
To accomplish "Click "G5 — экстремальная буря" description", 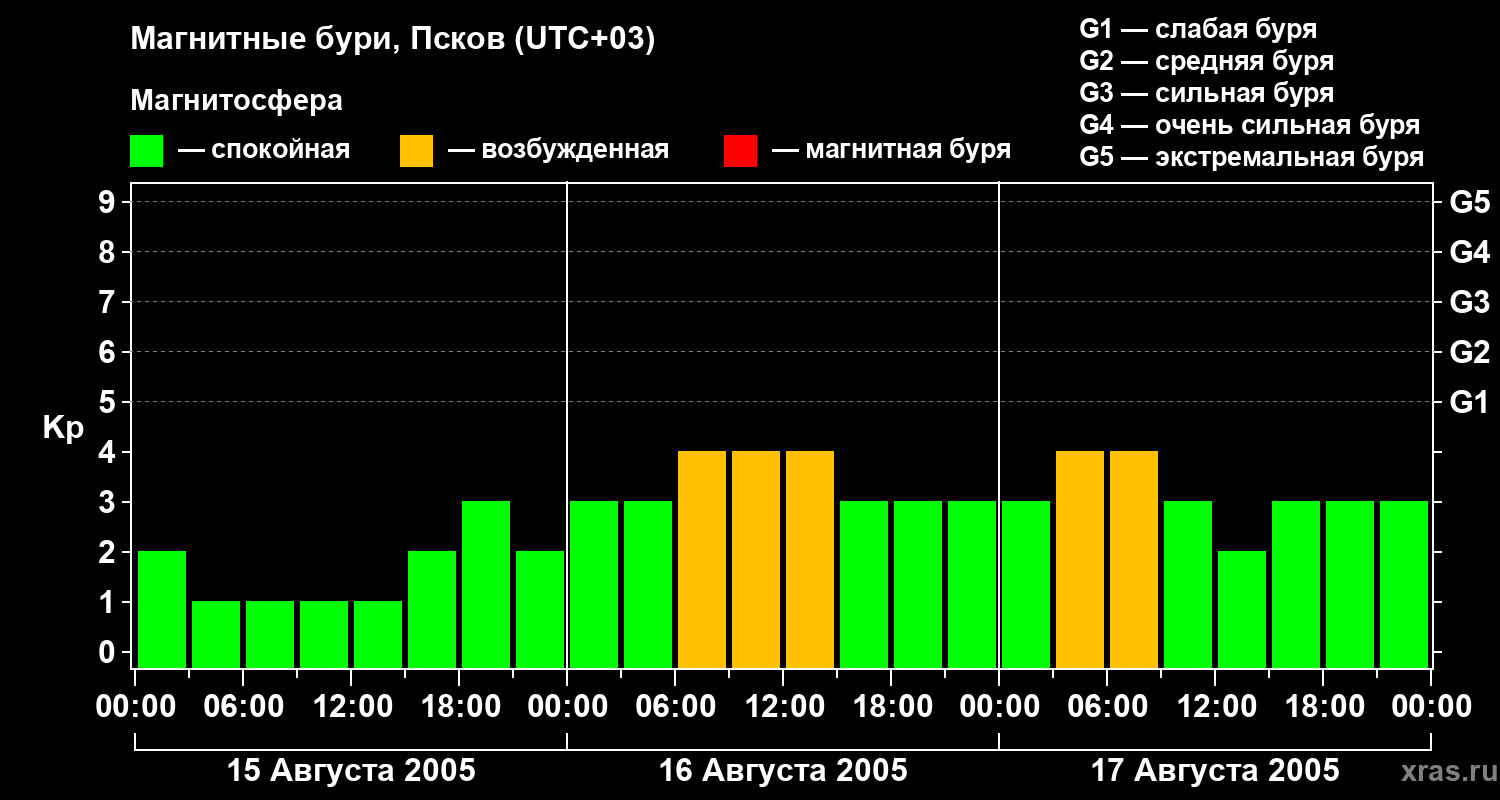I will click(1252, 158).
